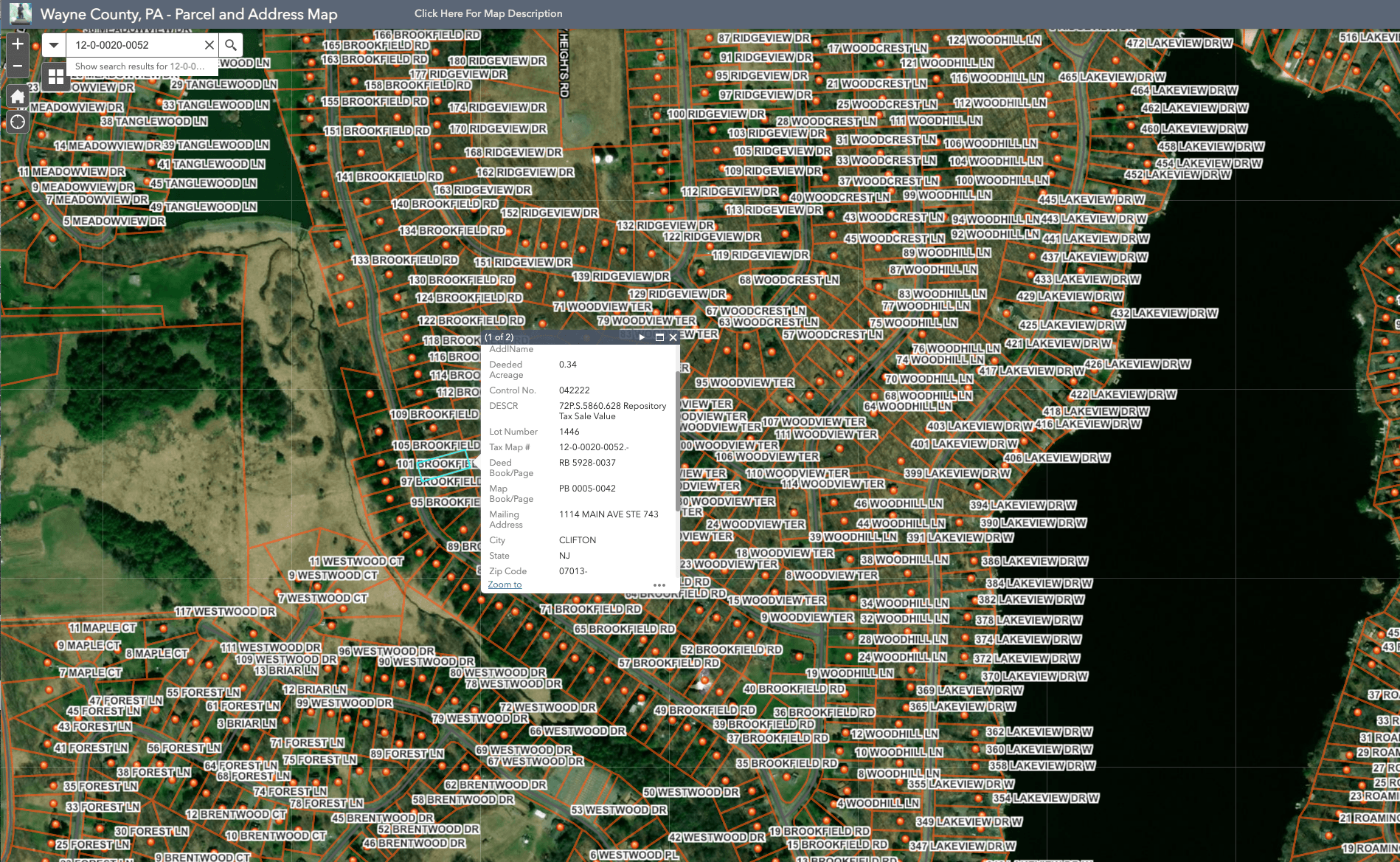
Task: Click the Wayne County app logo
Action: [20, 13]
